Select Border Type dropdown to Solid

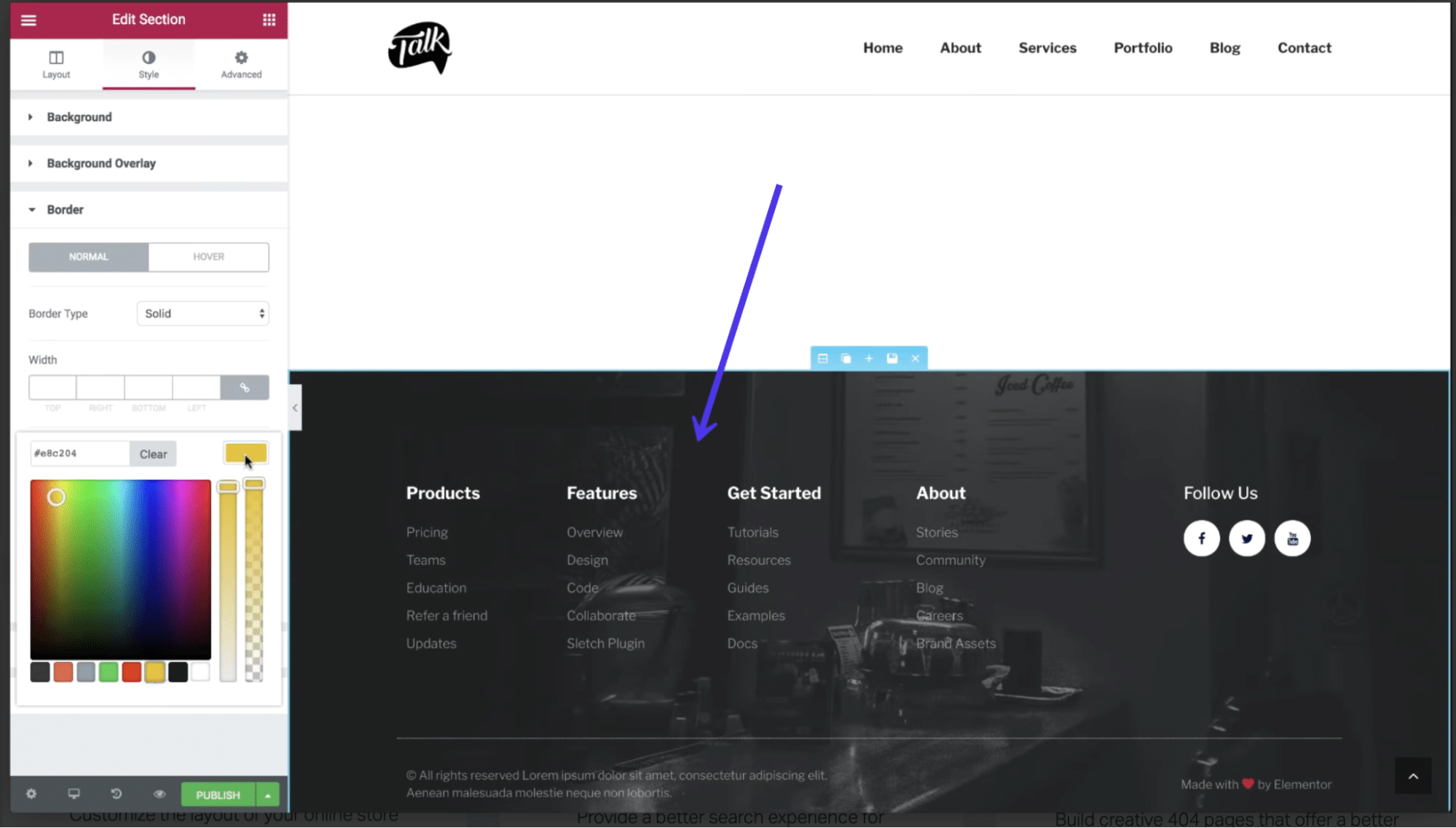point(201,313)
